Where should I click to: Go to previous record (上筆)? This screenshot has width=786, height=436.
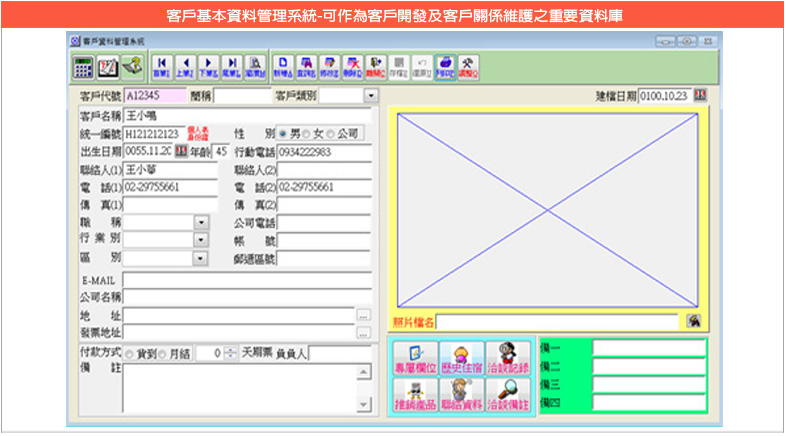tap(185, 67)
